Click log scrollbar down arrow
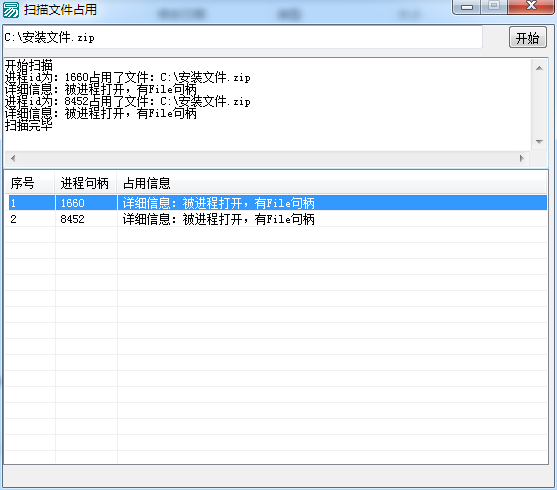 (539, 142)
